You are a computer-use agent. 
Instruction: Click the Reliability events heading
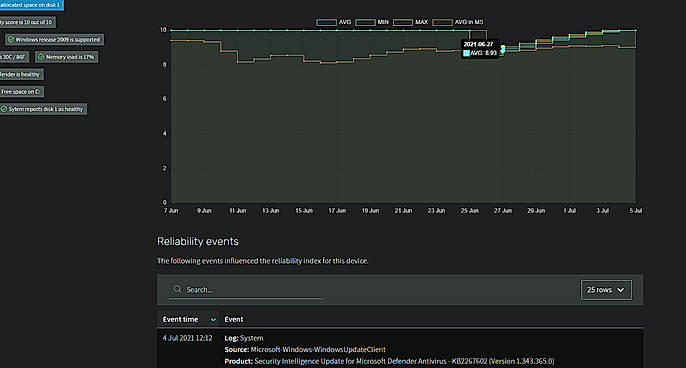click(198, 241)
